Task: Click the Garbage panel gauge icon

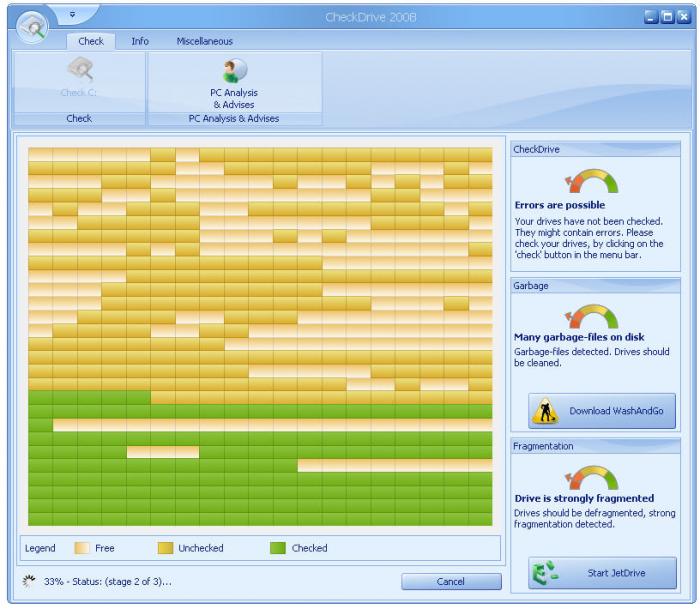Action: pos(591,316)
